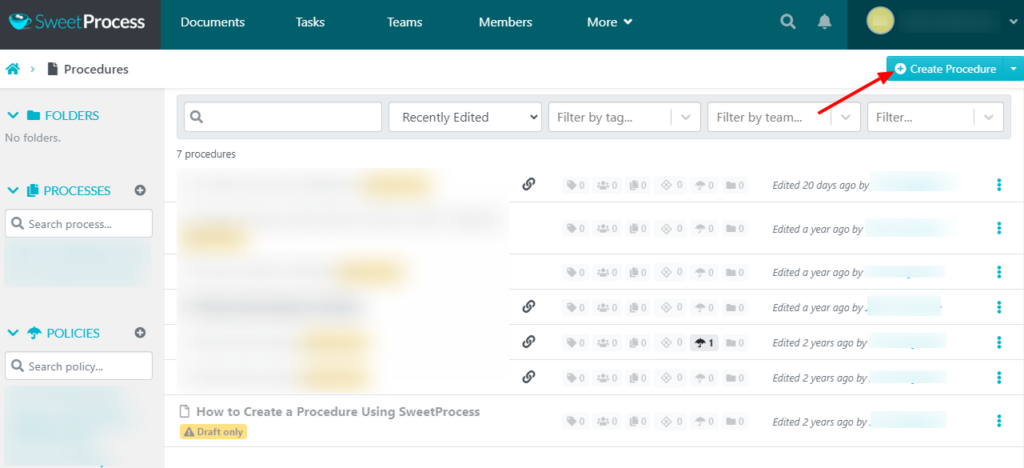Viewport: 1024px width, 468px height.
Task: Collapse the Policies section
Action: pyautogui.click(x=13, y=333)
